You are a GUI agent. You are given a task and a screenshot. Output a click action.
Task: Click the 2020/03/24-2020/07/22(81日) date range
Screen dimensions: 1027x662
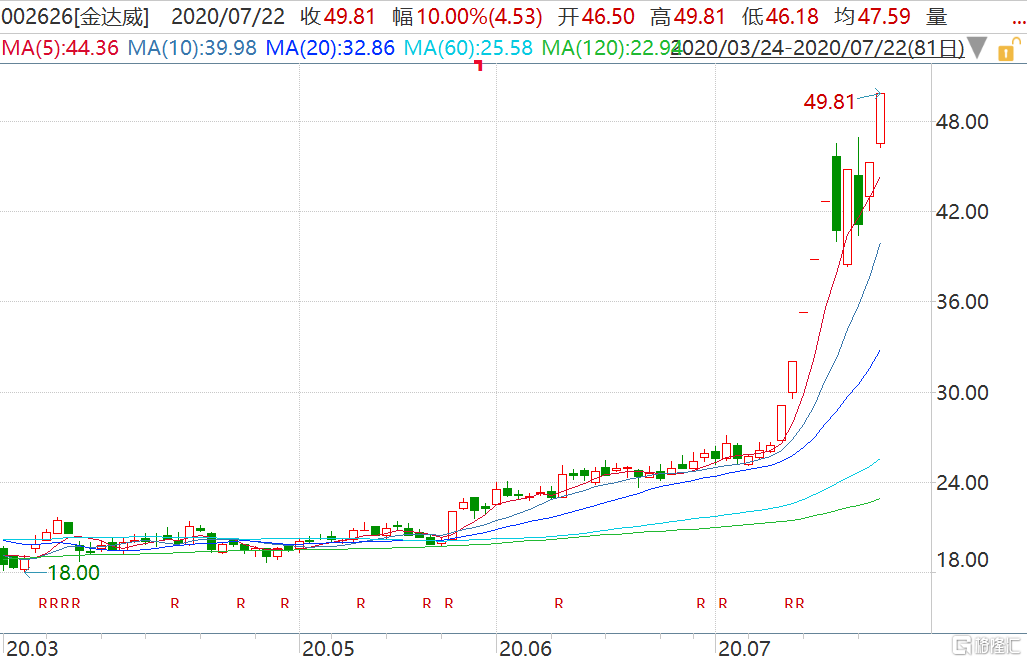817,48
